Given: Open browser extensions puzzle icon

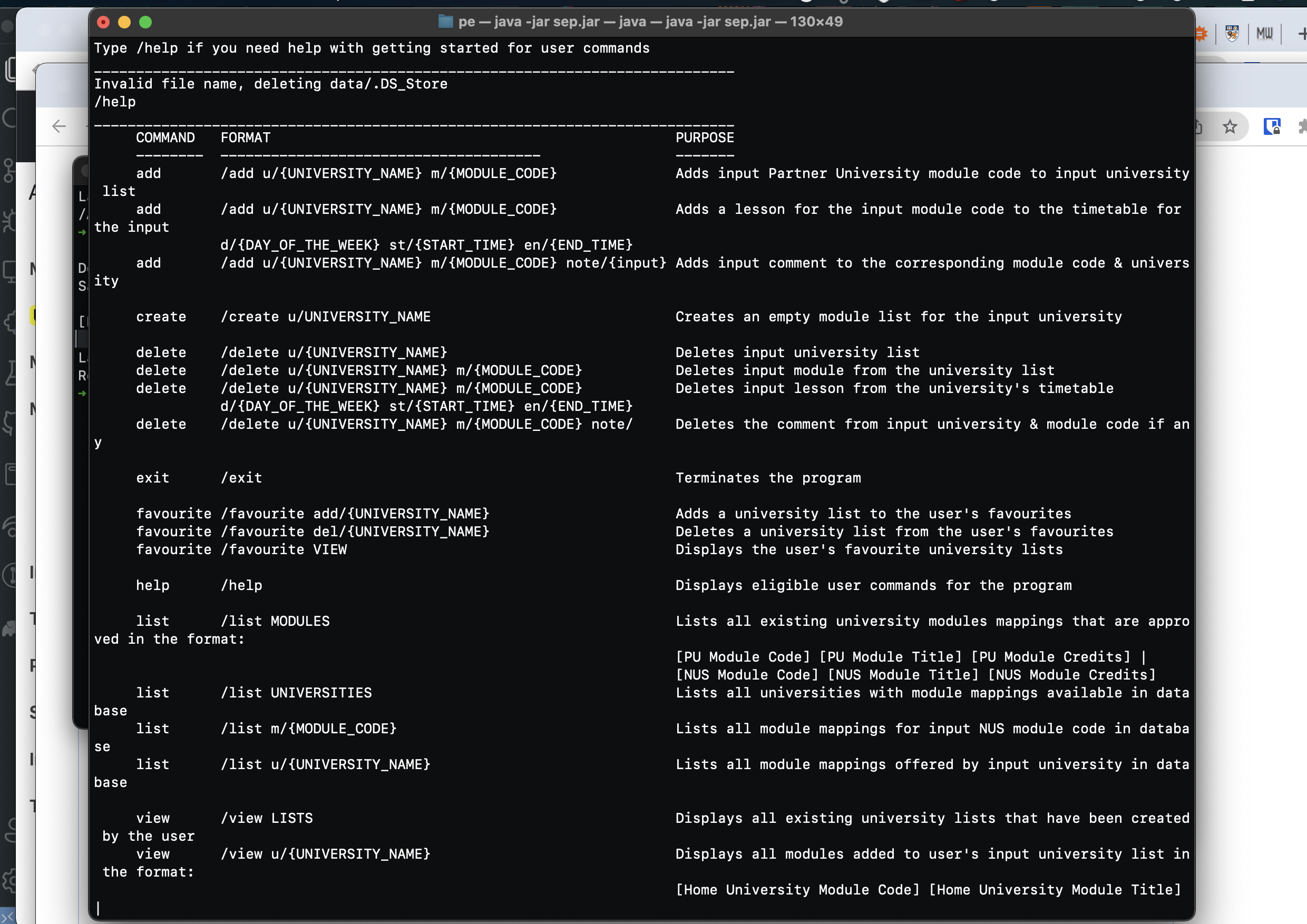Looking at the screenshot, I should point(1302,126).
